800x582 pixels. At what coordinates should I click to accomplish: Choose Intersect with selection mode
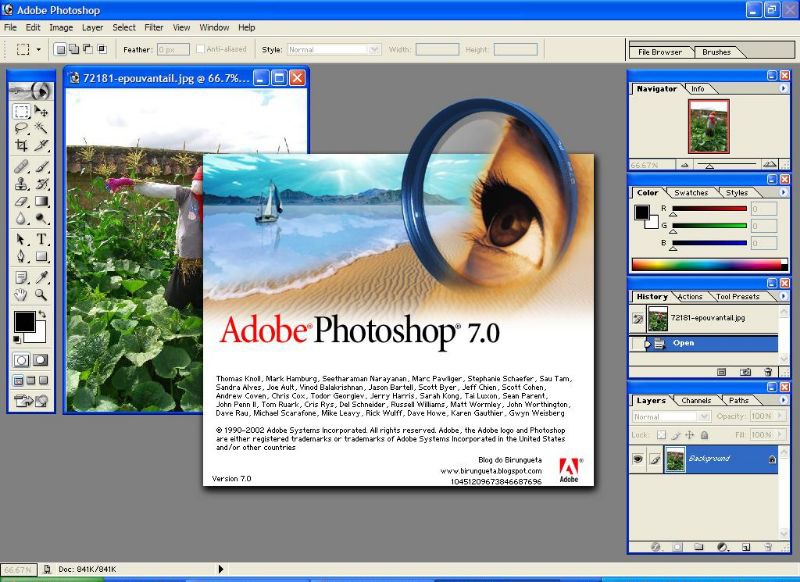click(102, 49)
